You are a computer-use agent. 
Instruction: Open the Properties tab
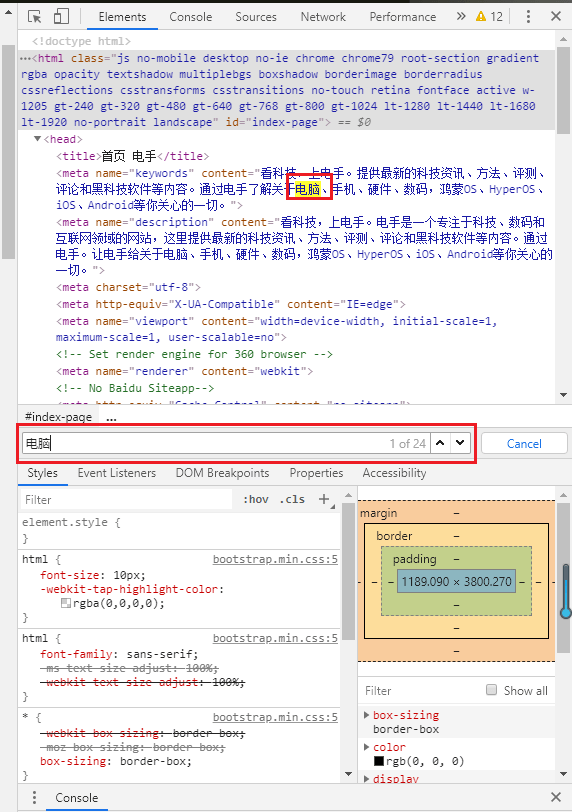(316, 473)
